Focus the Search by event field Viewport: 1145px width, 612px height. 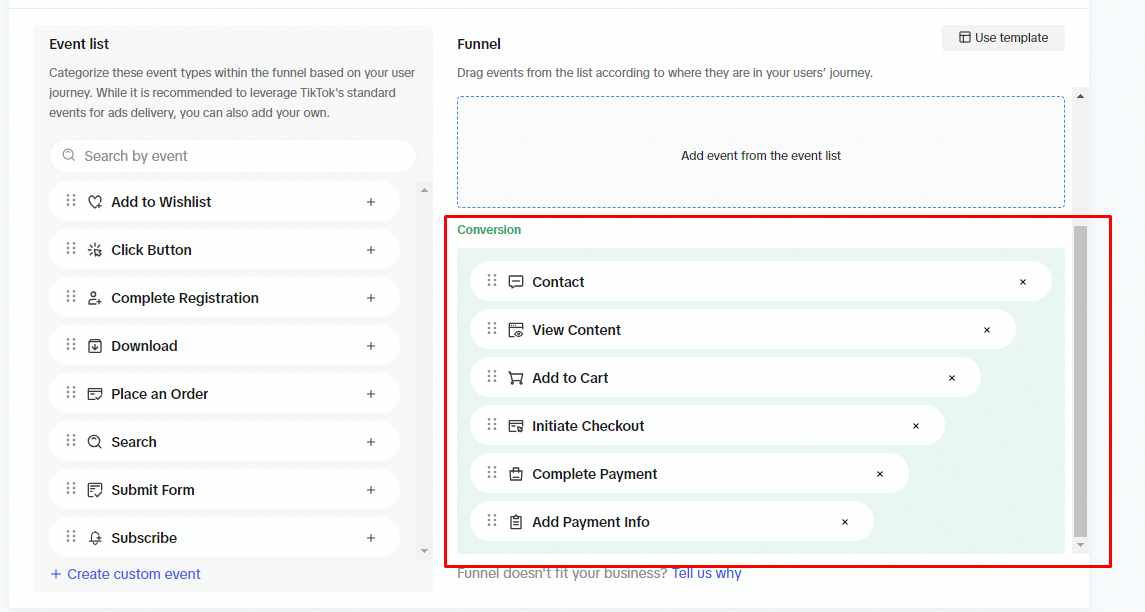(x=233, y=156)
